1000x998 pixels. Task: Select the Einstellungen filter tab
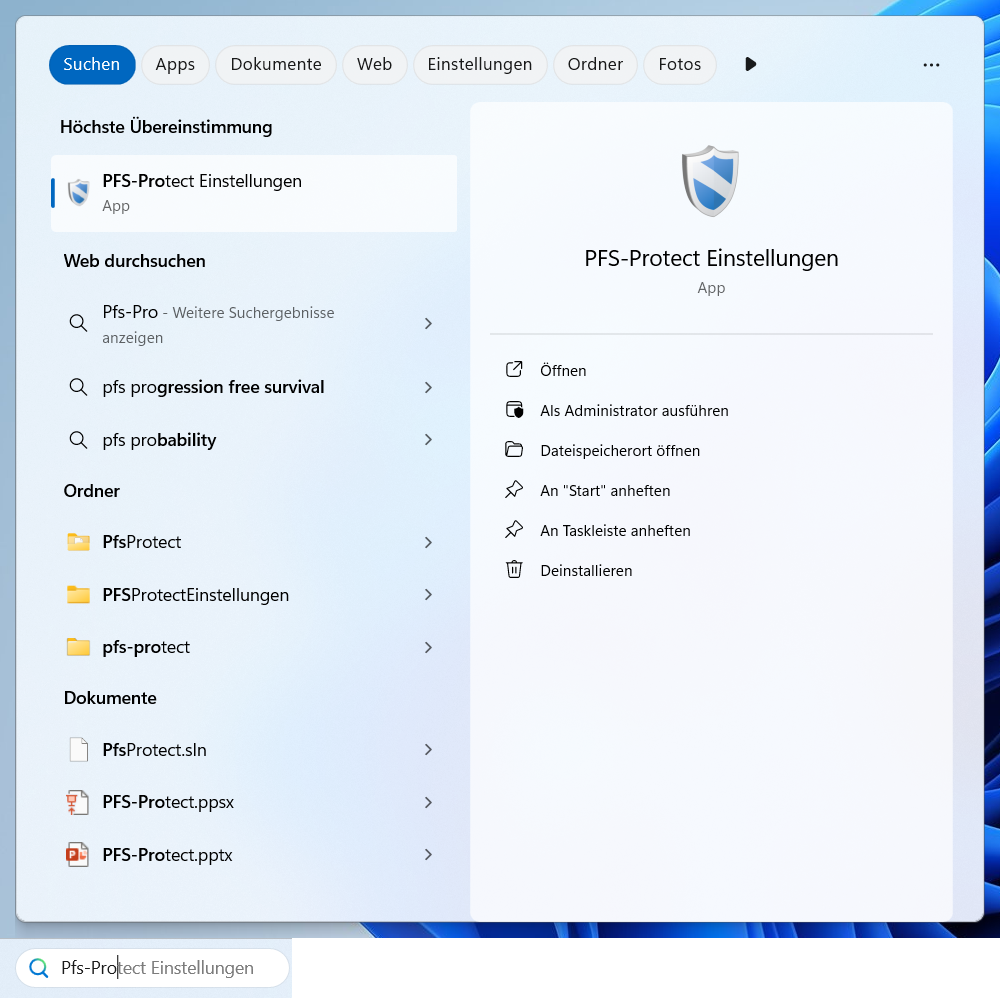tap(479, 64)
